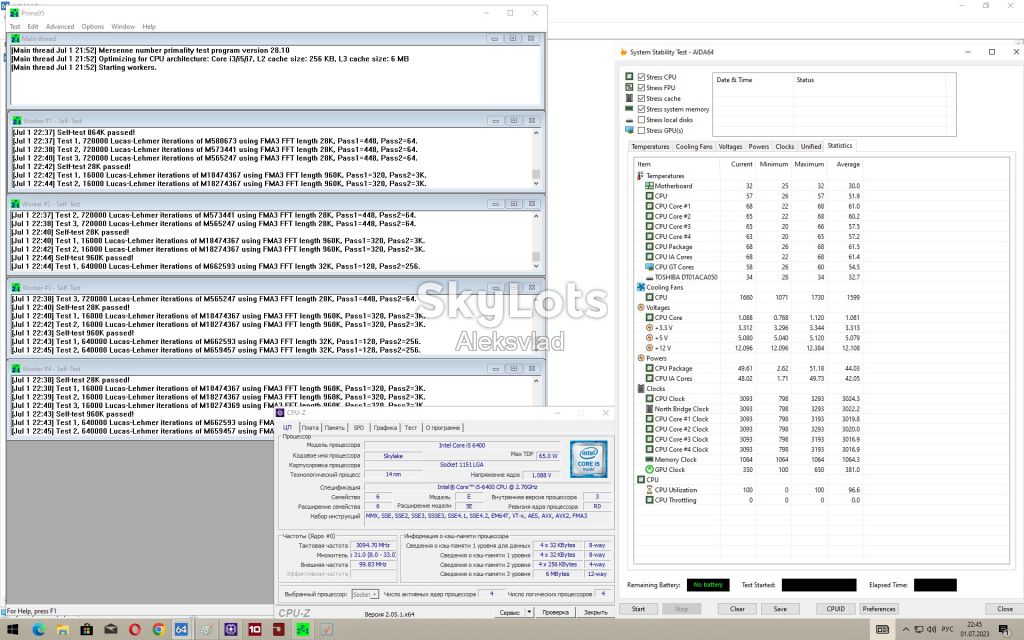Open the Память tab in CPU-Z
1024x640 pixels.
pyautogui.click(x=334, y=428)
